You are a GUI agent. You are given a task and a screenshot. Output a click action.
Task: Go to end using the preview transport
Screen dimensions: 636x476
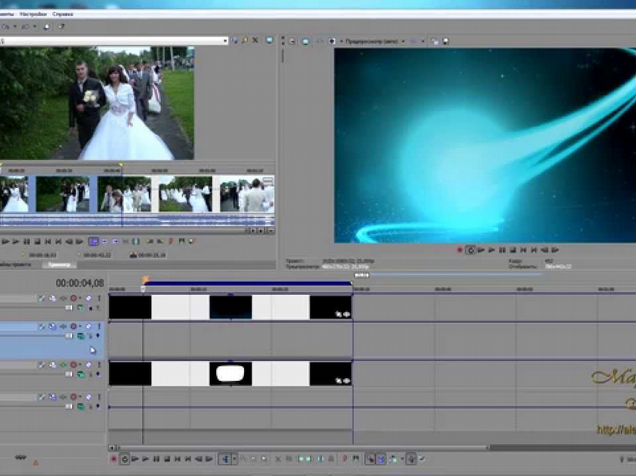click(x=534, y=250)
